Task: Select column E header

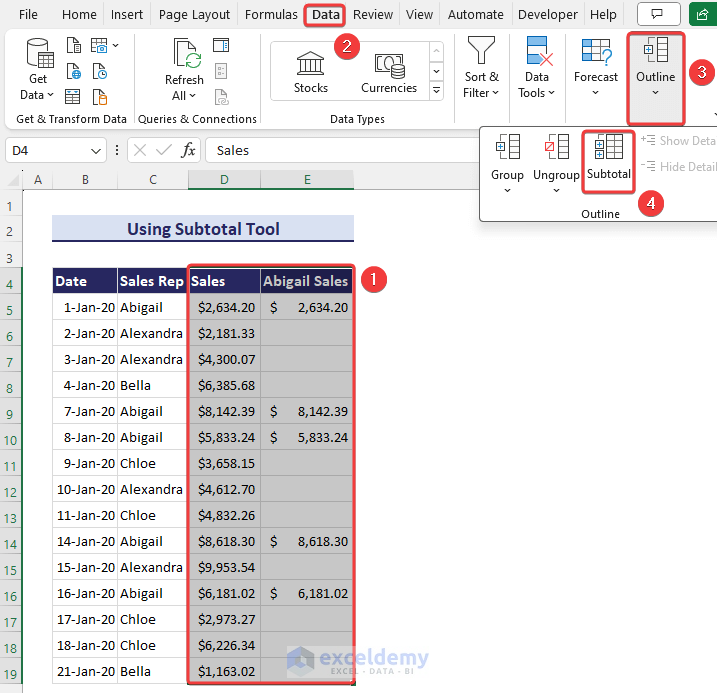Action: click(307, 180)
